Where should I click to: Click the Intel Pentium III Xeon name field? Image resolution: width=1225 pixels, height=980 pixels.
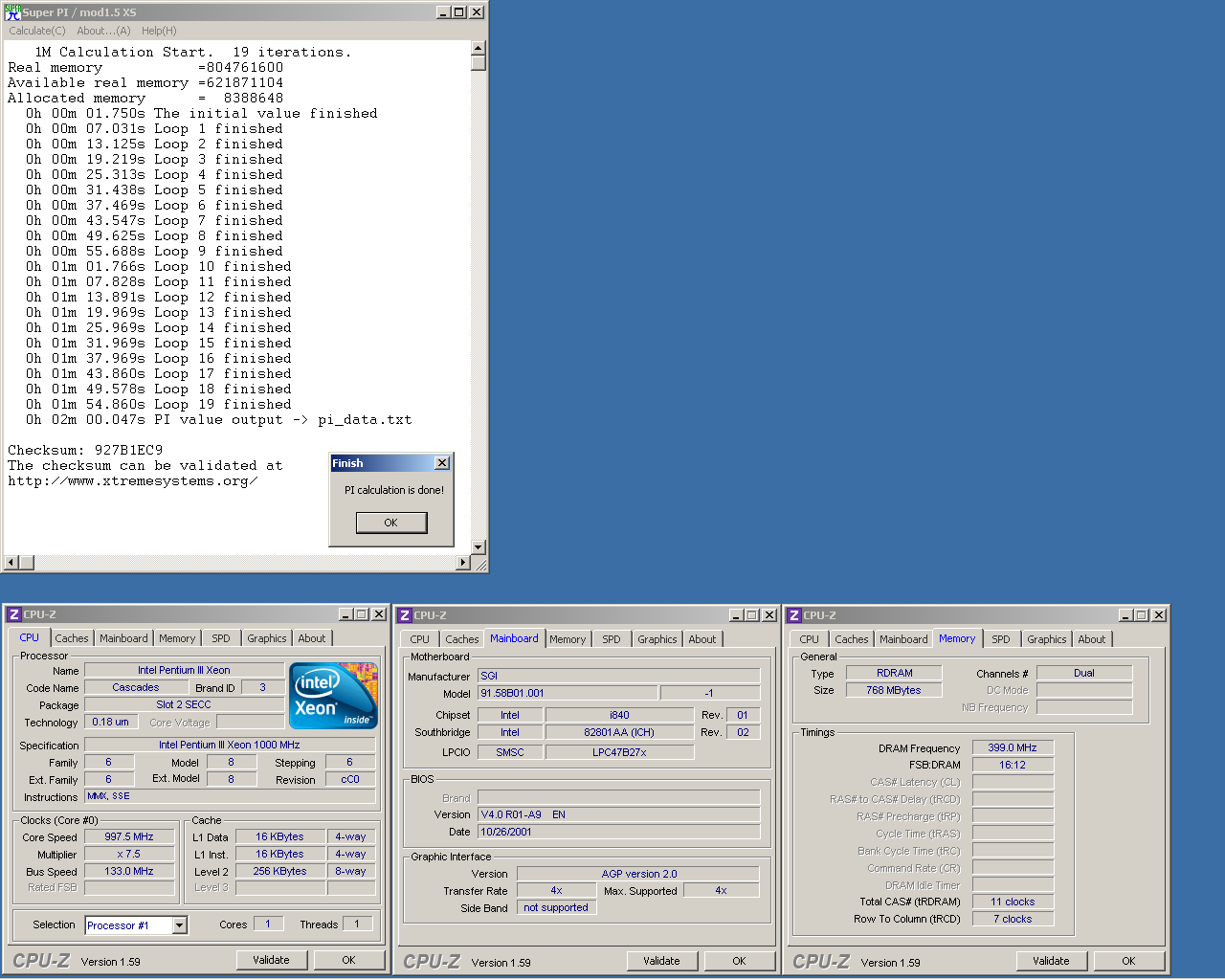coord(184,670)
